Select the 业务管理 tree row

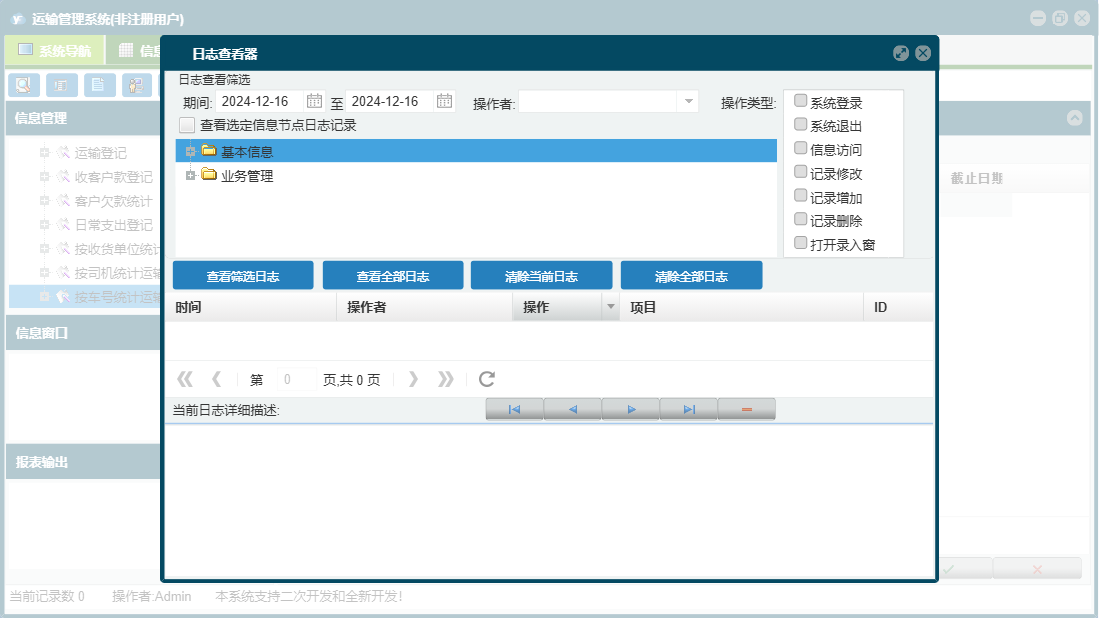(476, 175)
